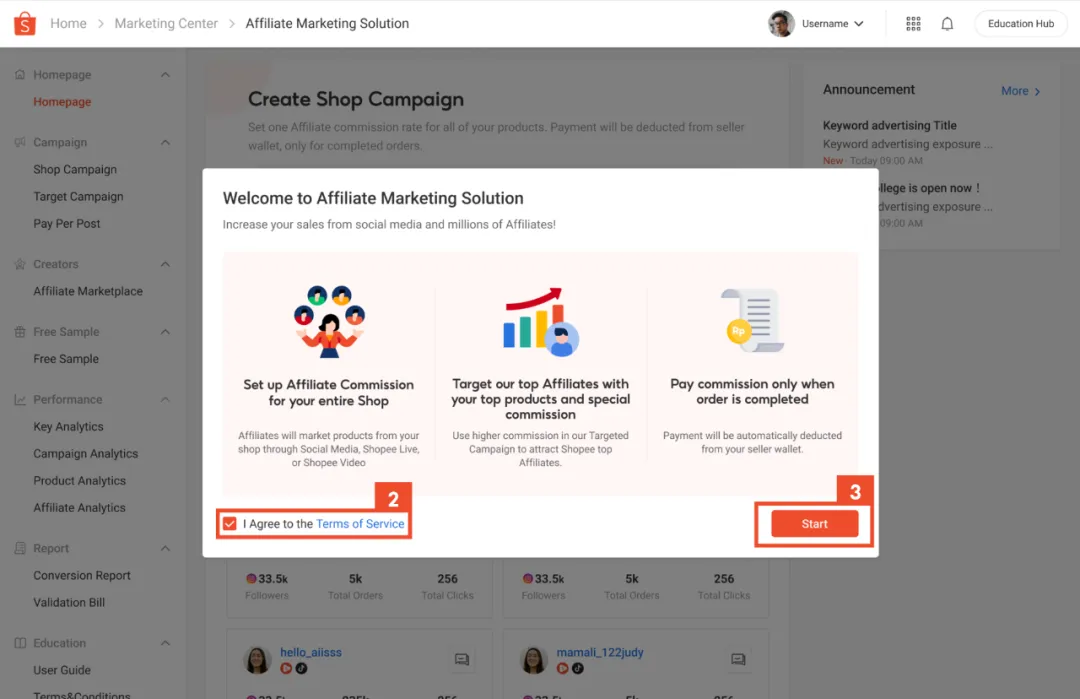Collapse the Campaign sidebar section
The image size is (1080, 699).
tap(165, 143)
